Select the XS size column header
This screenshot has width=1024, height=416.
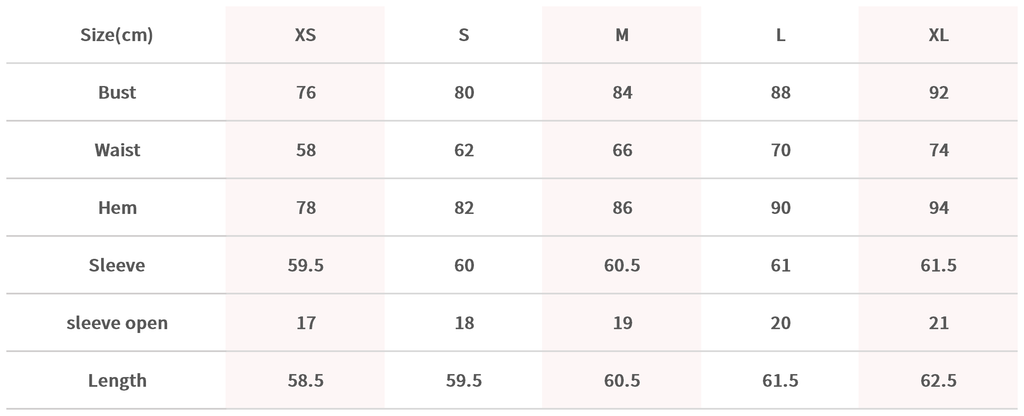[x=306, y=35]
